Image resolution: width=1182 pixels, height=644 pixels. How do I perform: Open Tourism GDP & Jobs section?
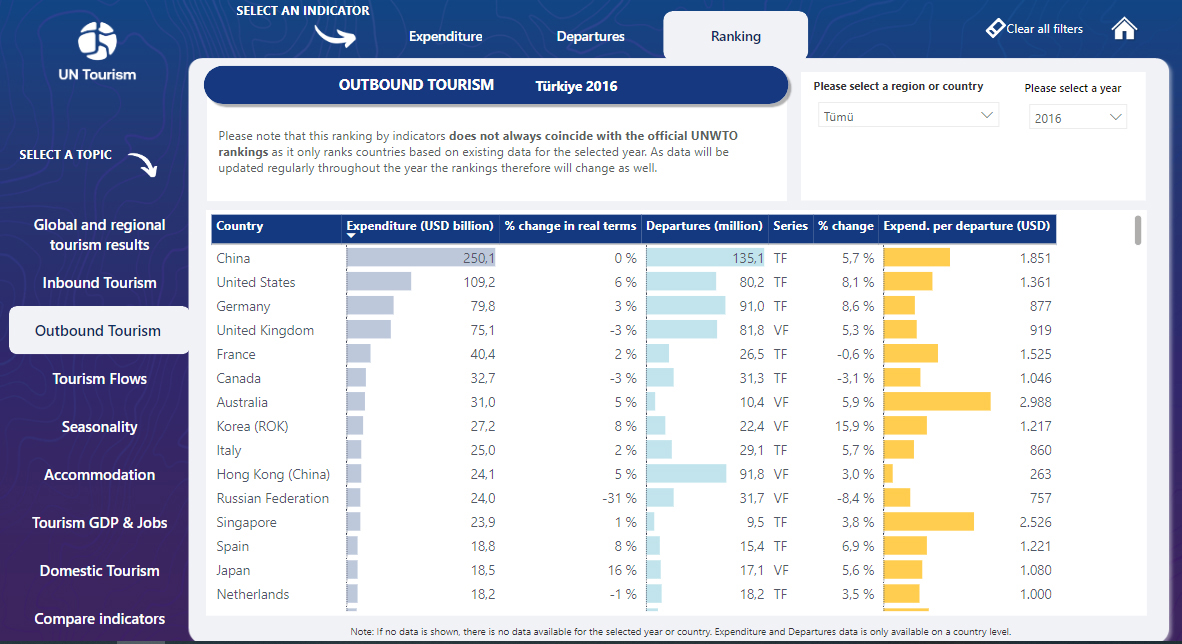point(99,523)
